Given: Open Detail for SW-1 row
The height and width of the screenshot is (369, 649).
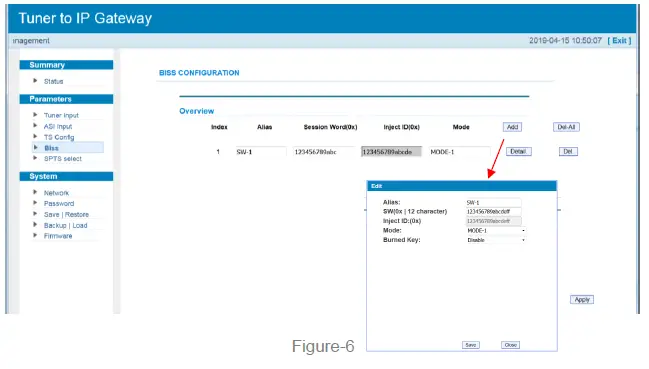Looking at the screenshot, I should (518, 152).
